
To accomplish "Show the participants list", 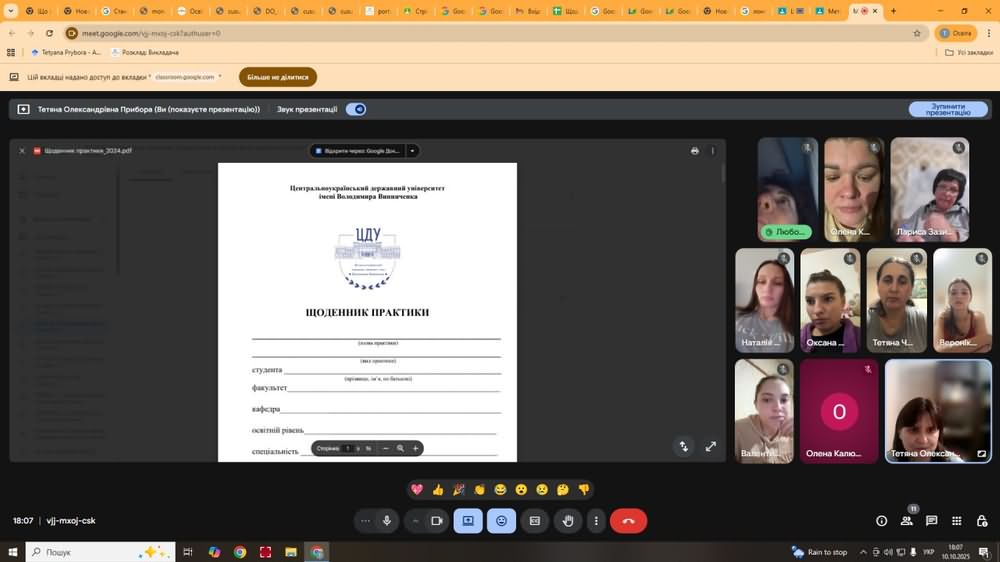I will pos(906,521).
